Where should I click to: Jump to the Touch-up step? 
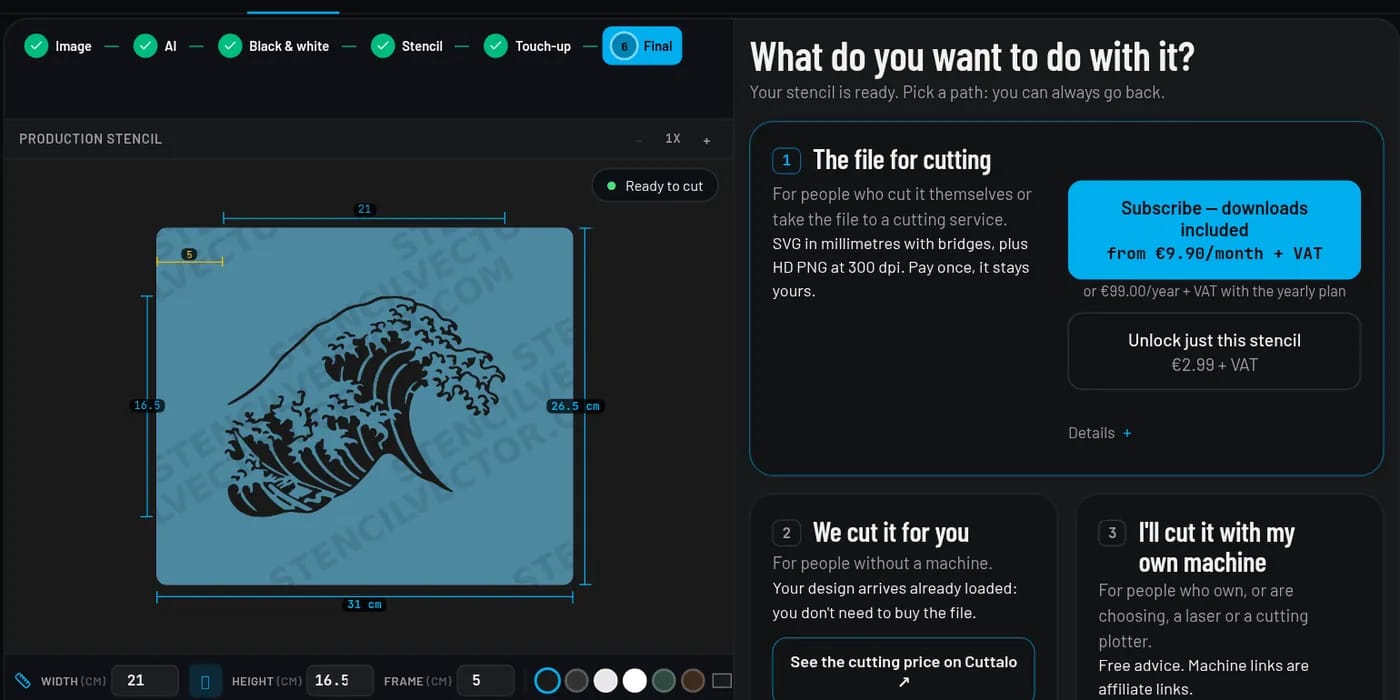tap(528, 46)
